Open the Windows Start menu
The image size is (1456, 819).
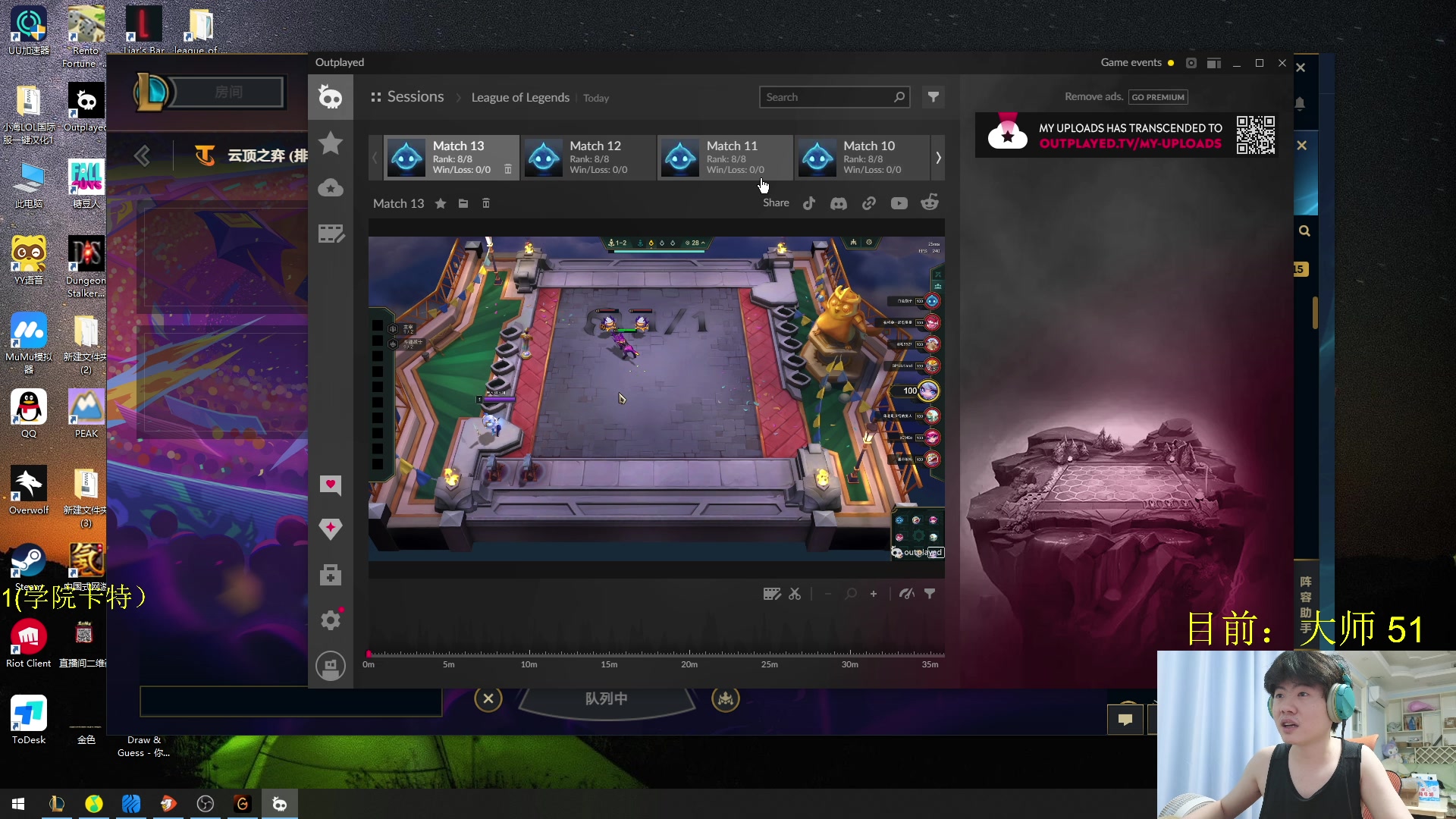[x=18, y=804]
